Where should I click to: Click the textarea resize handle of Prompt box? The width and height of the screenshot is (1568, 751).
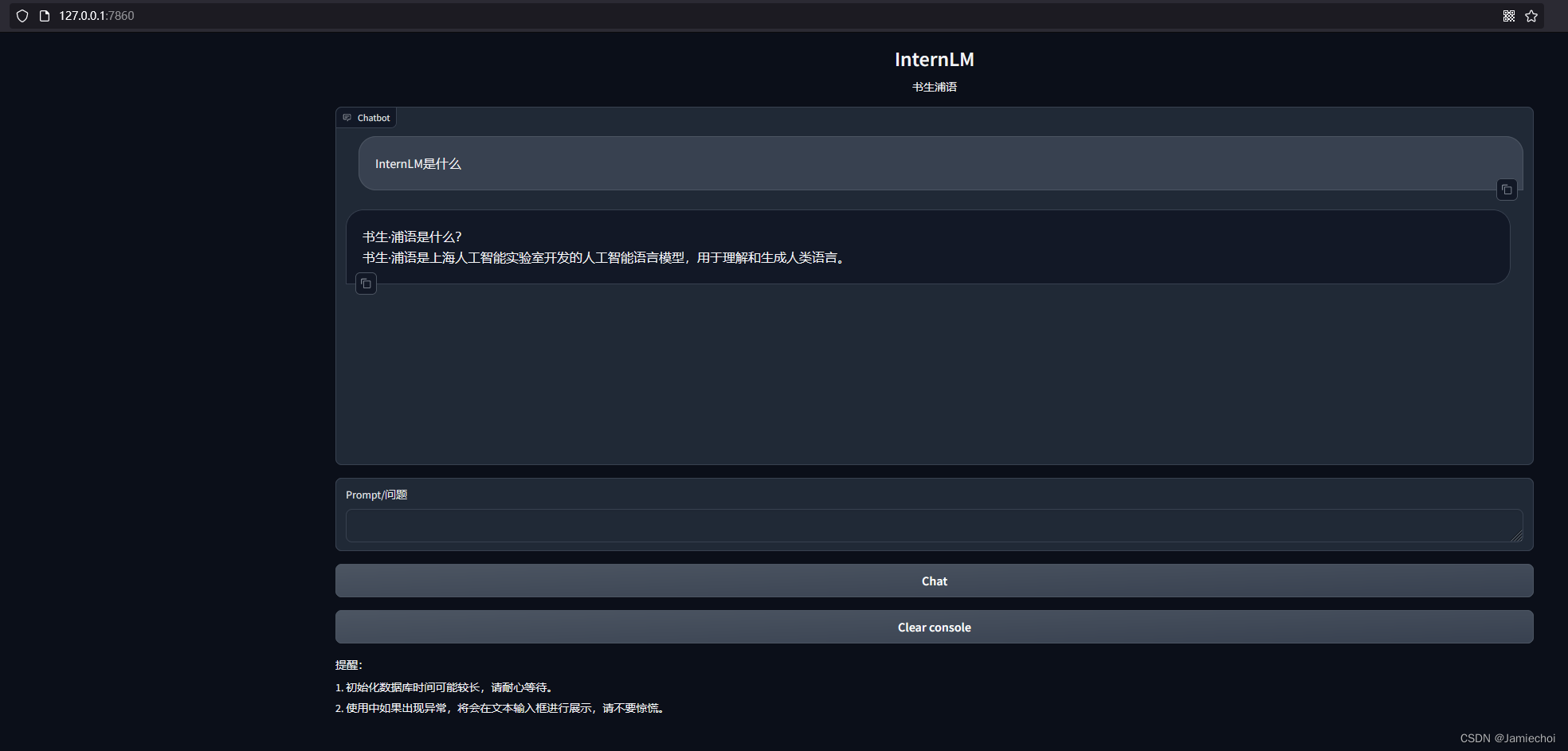1516,536
